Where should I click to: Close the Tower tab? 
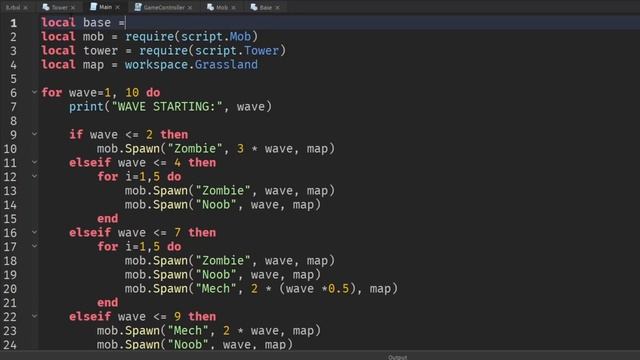pyautogui.click(x=73, y=8)
